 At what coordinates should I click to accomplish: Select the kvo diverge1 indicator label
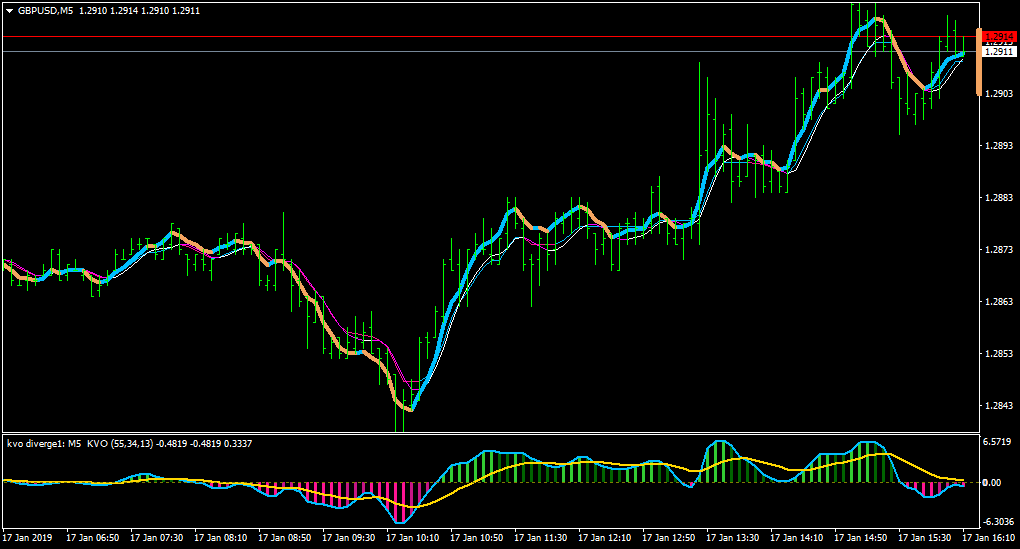coord(34,444)
